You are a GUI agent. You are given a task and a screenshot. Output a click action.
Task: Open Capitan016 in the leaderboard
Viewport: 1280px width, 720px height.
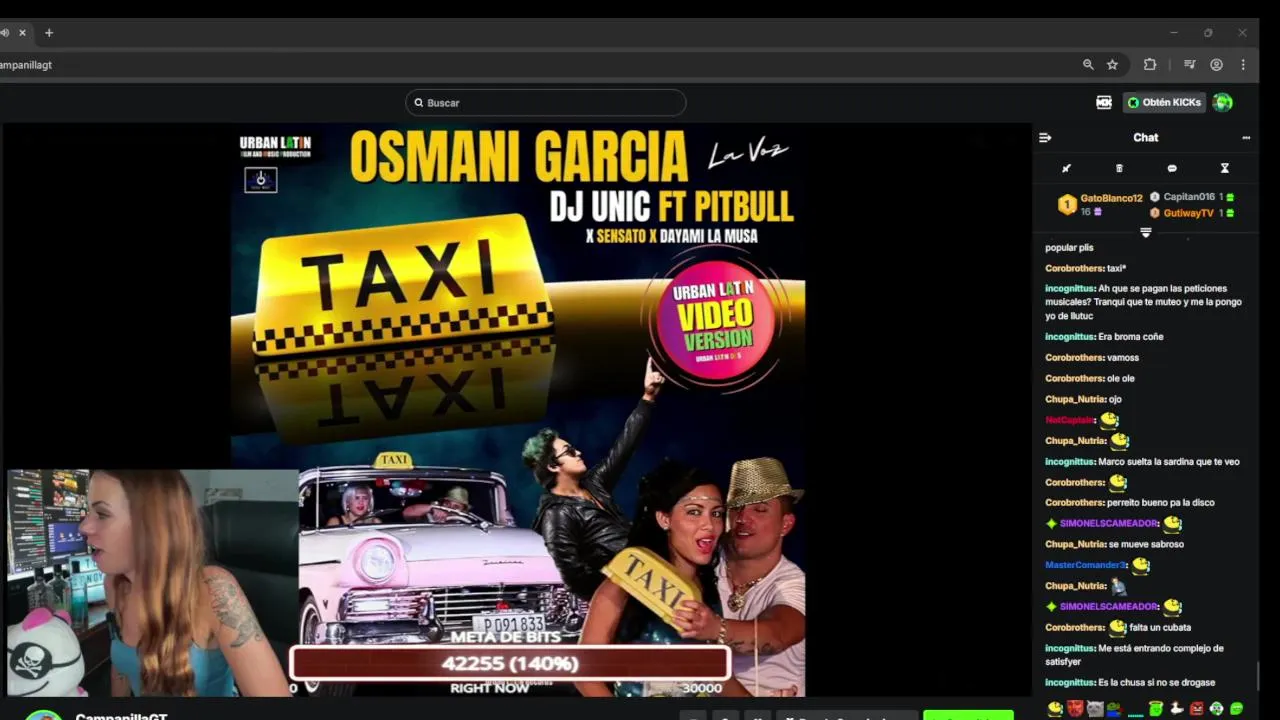[1189, 197]
